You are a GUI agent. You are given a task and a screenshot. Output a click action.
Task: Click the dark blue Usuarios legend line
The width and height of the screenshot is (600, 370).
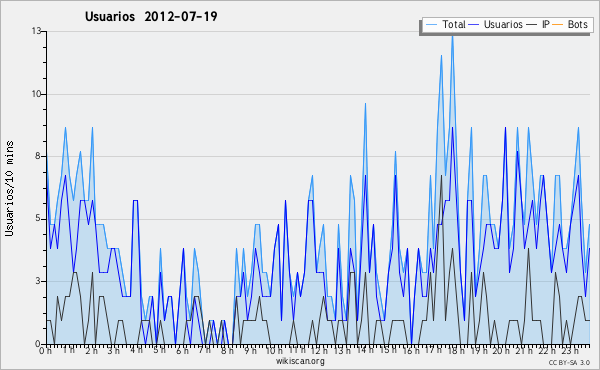tap(474, 25)
